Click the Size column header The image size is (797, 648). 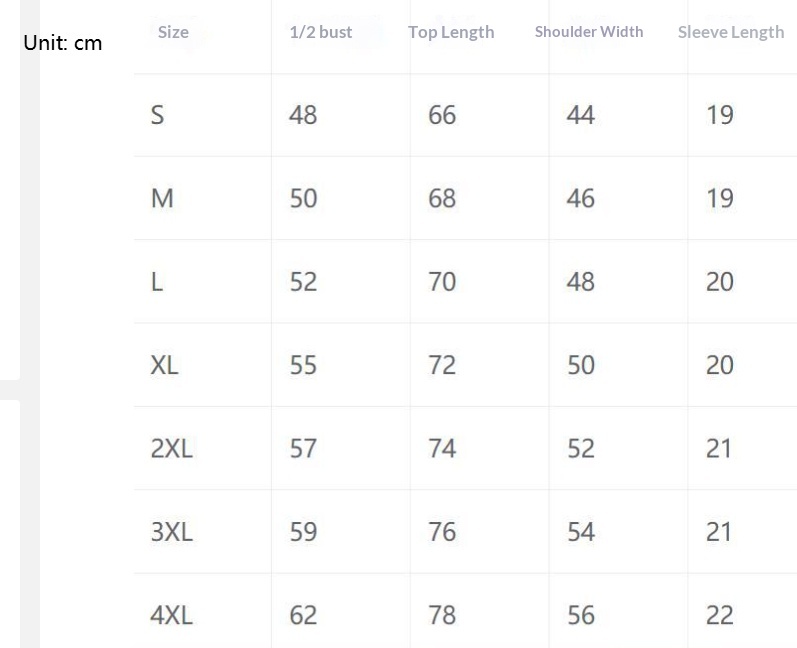[173, 32]
